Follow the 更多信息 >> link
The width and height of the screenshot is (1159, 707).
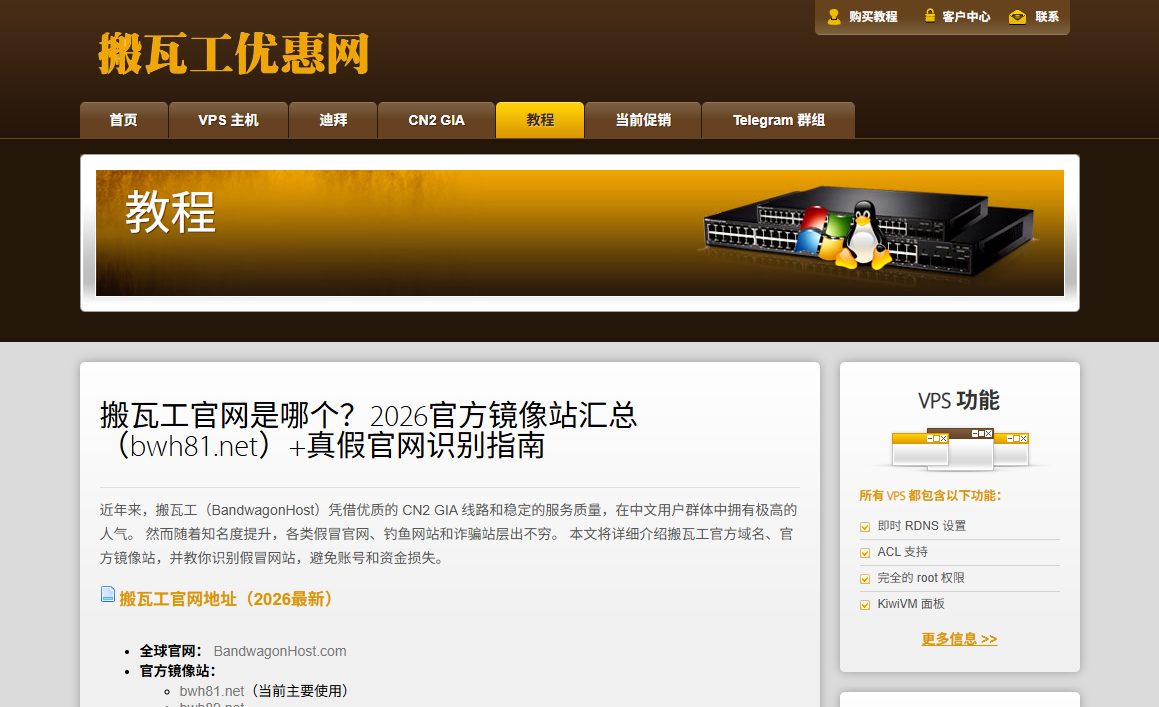[959, 638]
